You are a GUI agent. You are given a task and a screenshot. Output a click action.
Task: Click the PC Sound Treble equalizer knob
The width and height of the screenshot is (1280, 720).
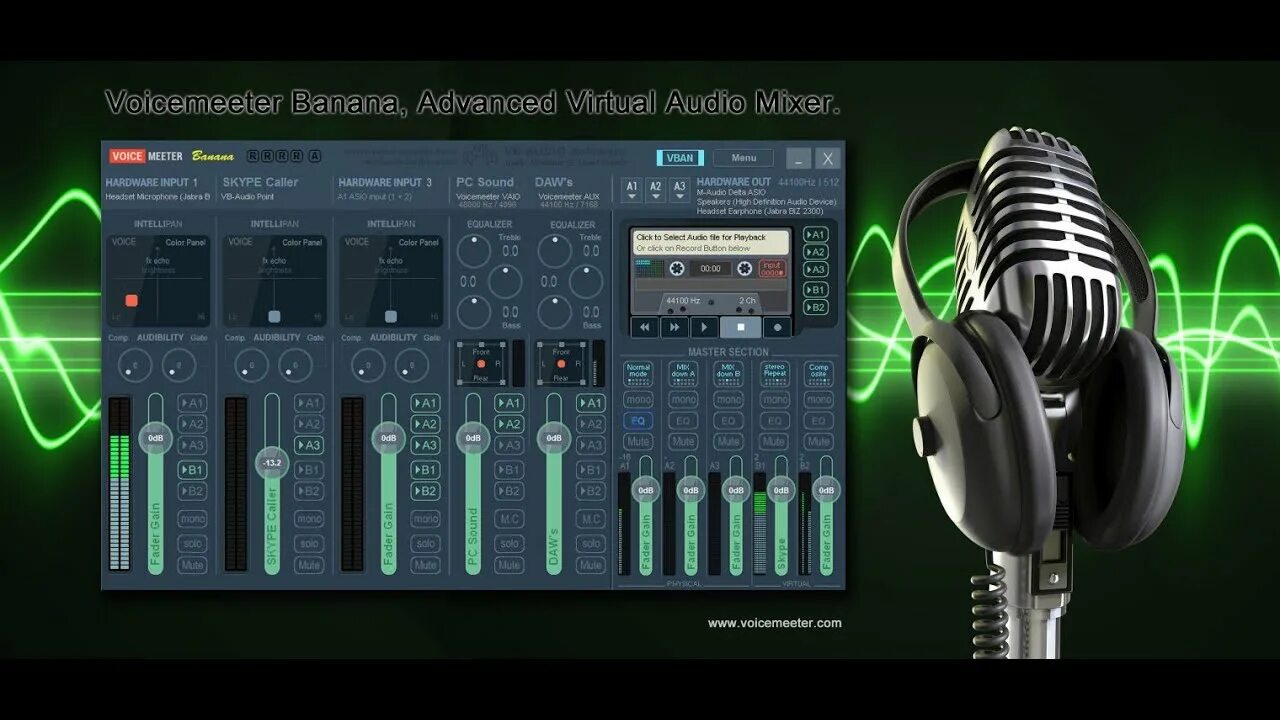click(474, 251)
